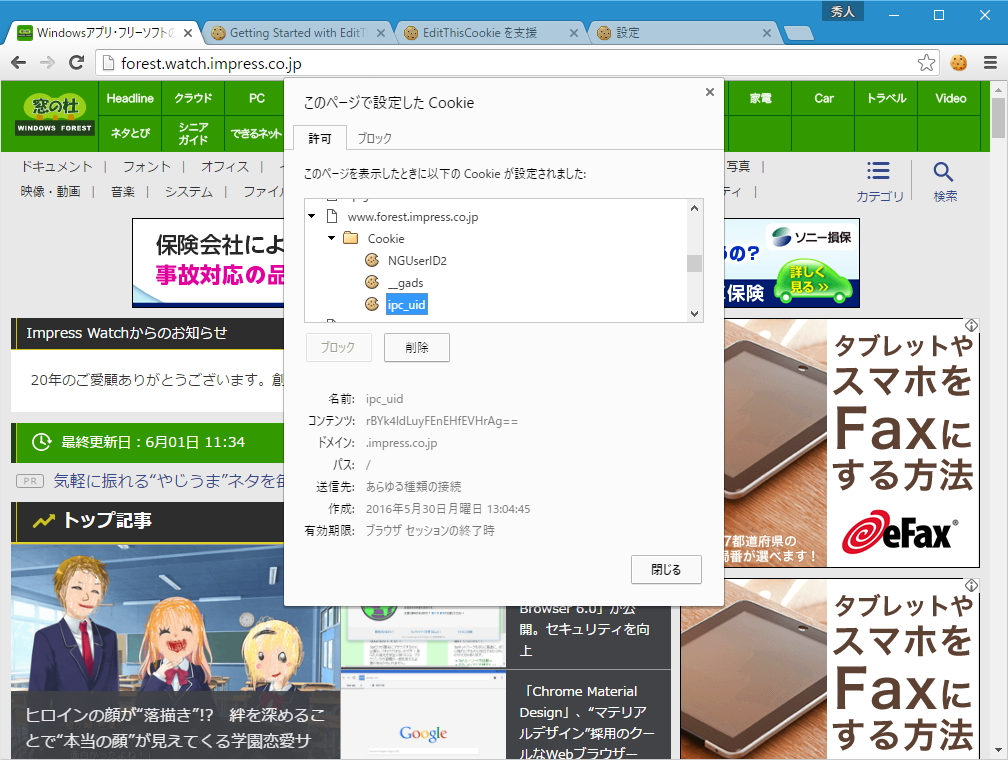The height and width of the screenshot is (760, 1008).
Task: Open the Car navigation item
Action: click(x=824, y=98)
